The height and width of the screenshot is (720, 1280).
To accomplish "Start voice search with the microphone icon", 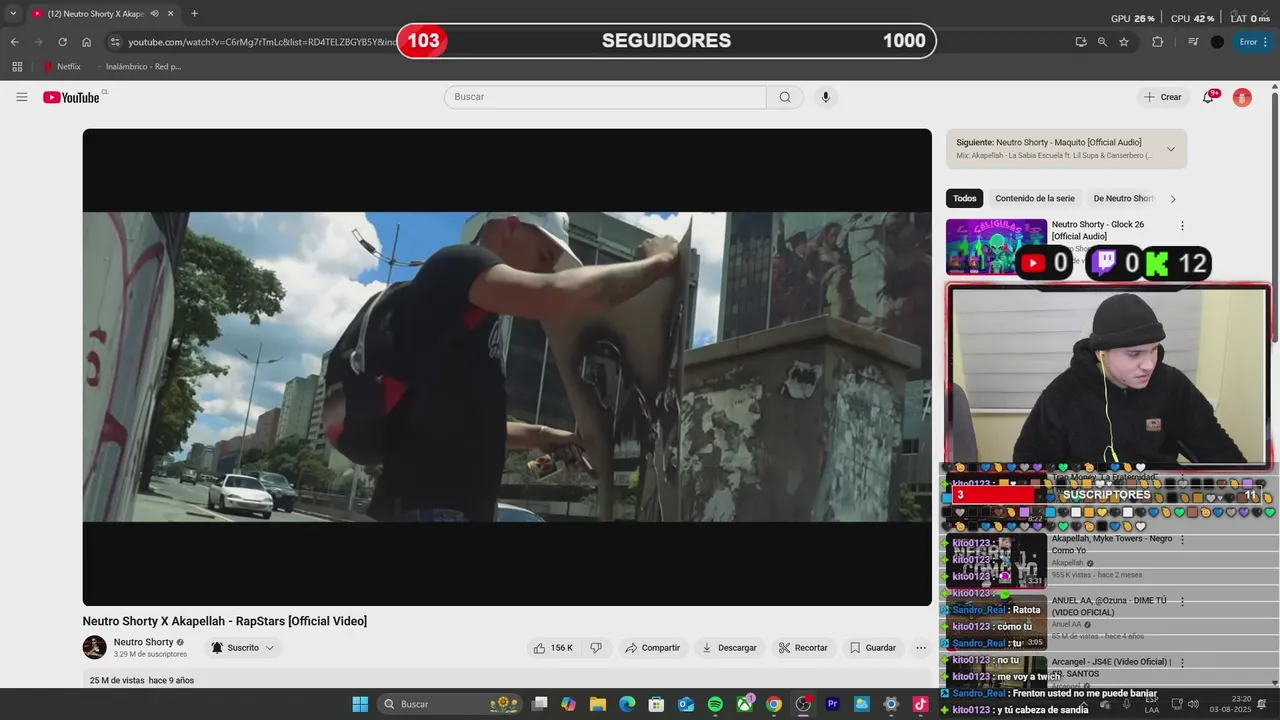I will pos(825,97).
